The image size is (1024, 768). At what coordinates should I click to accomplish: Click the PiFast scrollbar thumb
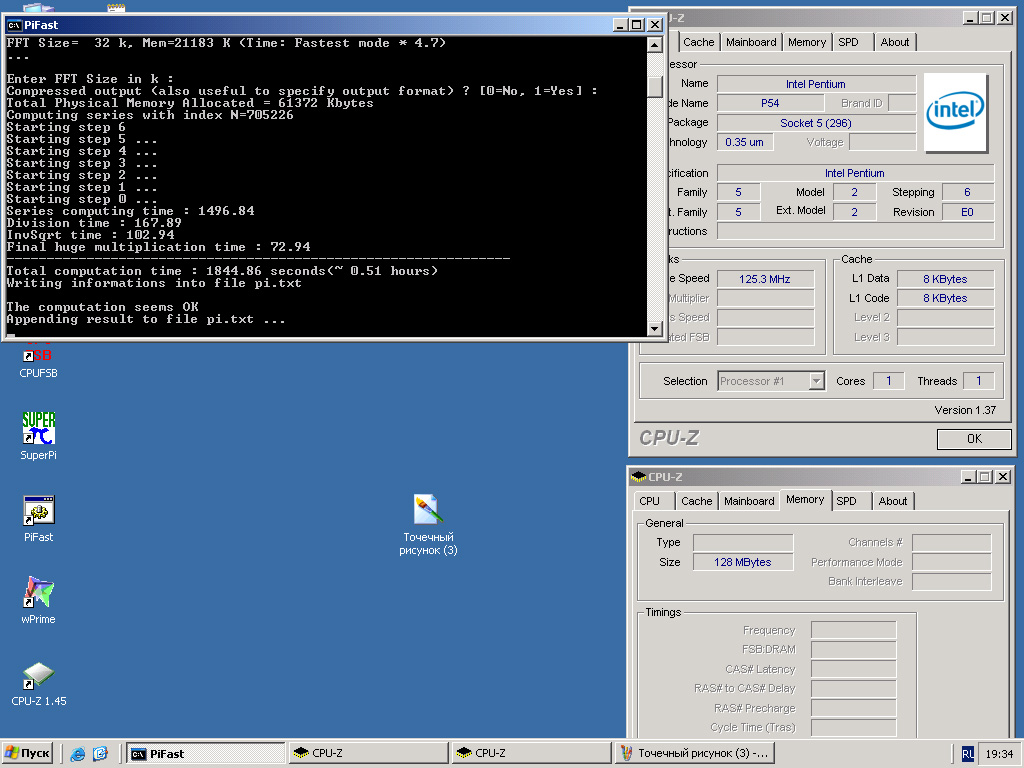tap(654, 86)
